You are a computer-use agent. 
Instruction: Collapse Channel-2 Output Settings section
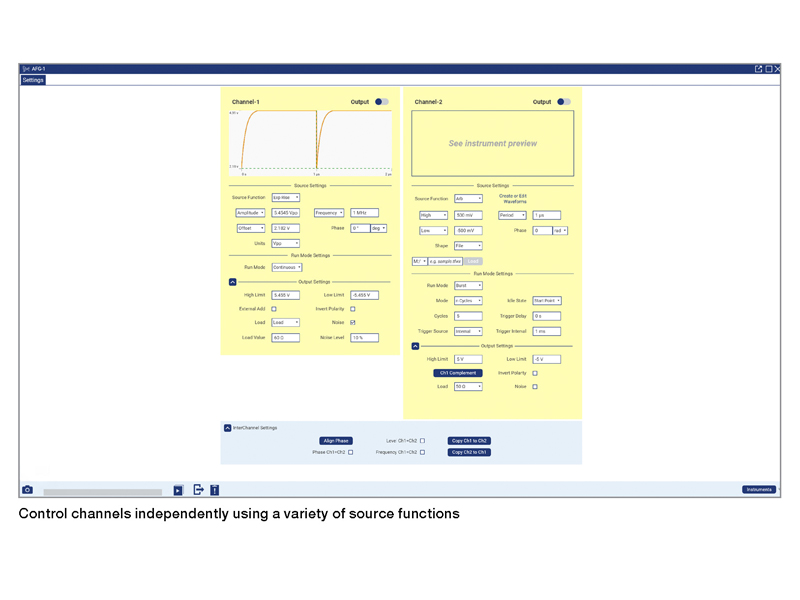(416, 346)
